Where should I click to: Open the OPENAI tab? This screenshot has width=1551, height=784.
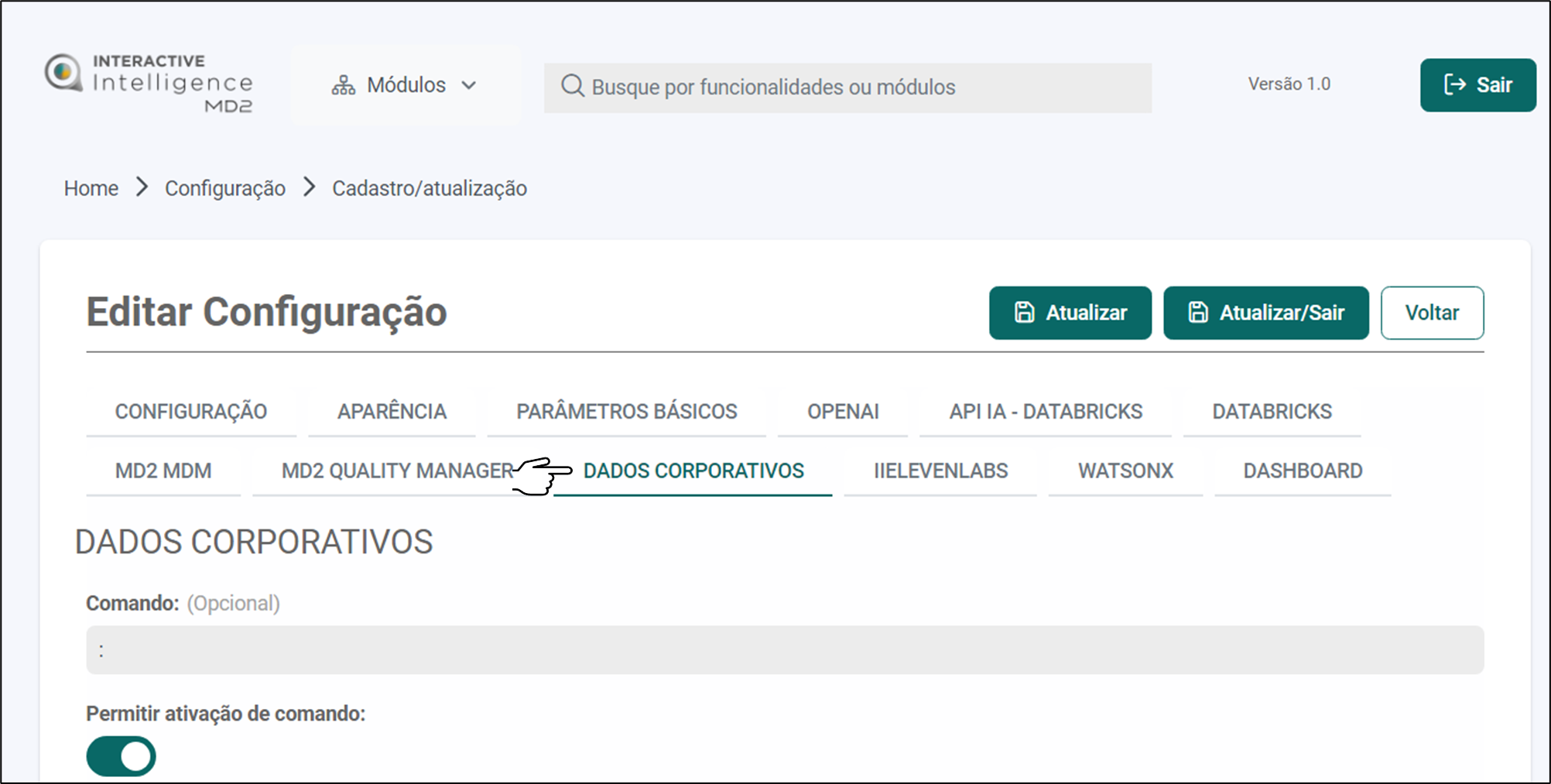click(x=843, y=412)
